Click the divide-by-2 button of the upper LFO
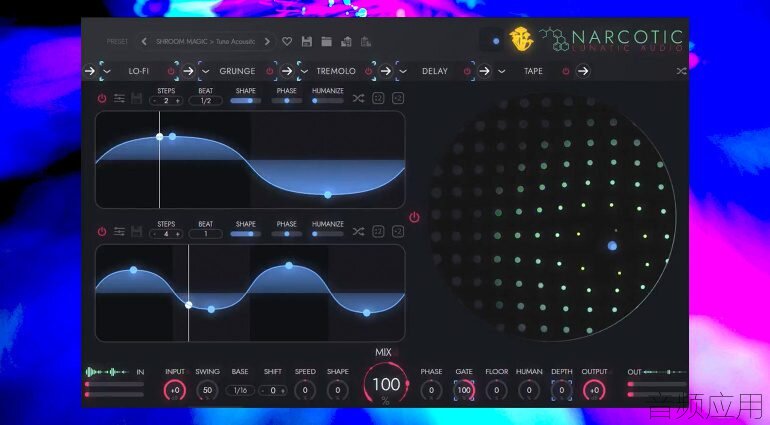The width and height of the screenshot is (770, 425). tap(378, 98)
